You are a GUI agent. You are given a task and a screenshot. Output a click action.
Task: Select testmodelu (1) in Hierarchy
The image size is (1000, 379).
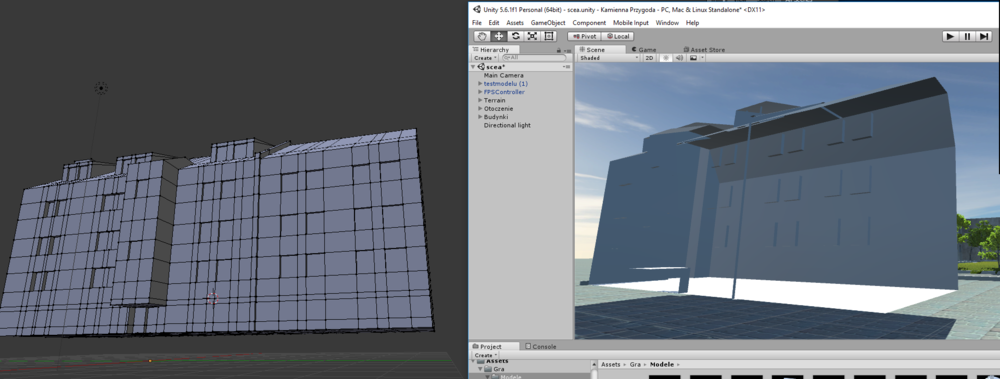click(506, 84)
